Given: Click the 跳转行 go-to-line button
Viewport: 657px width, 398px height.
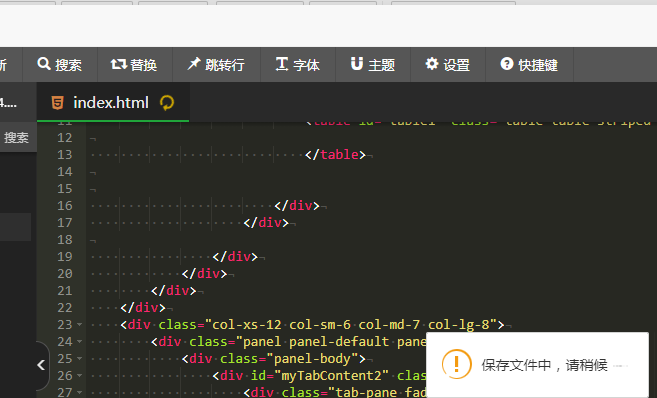Looking at the screenshot, I should [216, 65].
